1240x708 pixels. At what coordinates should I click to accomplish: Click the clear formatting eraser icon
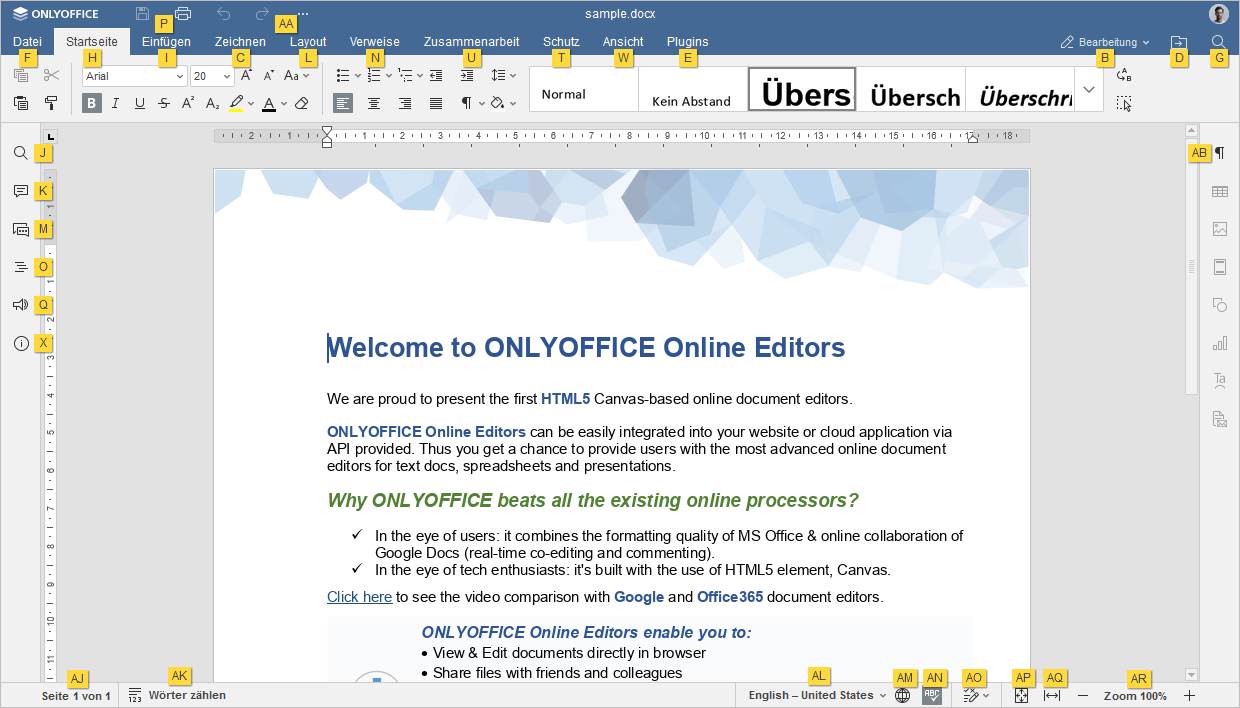pos(302,103)
